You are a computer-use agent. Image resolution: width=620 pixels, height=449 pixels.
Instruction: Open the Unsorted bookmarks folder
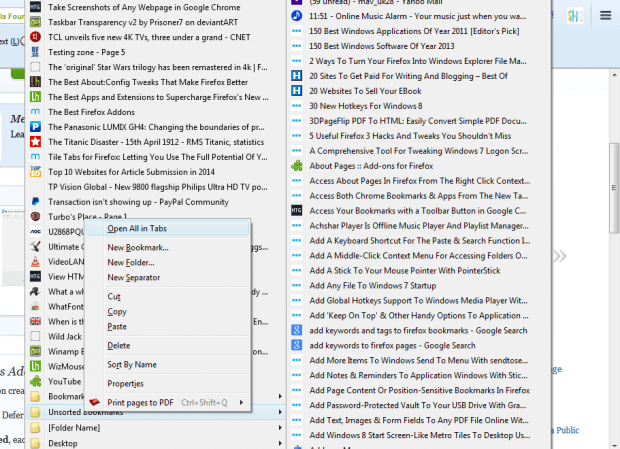pos(85,412)
